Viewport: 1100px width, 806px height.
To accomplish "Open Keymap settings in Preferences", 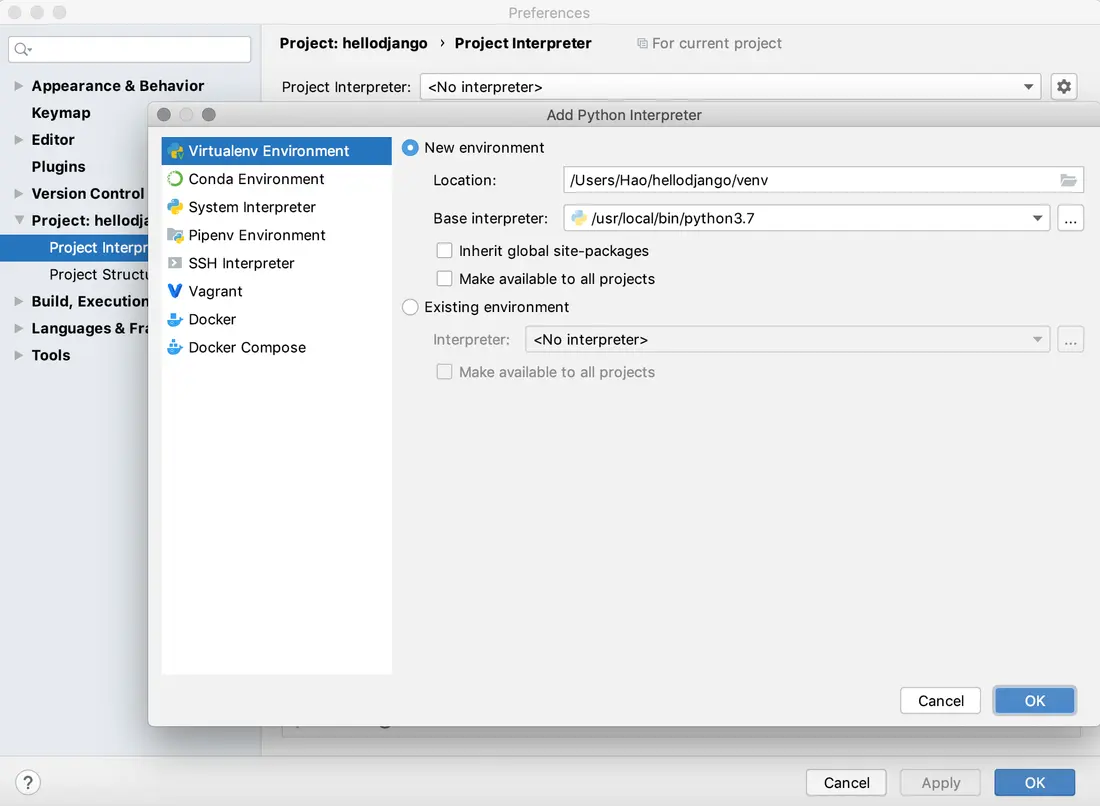I will point(61,113).
